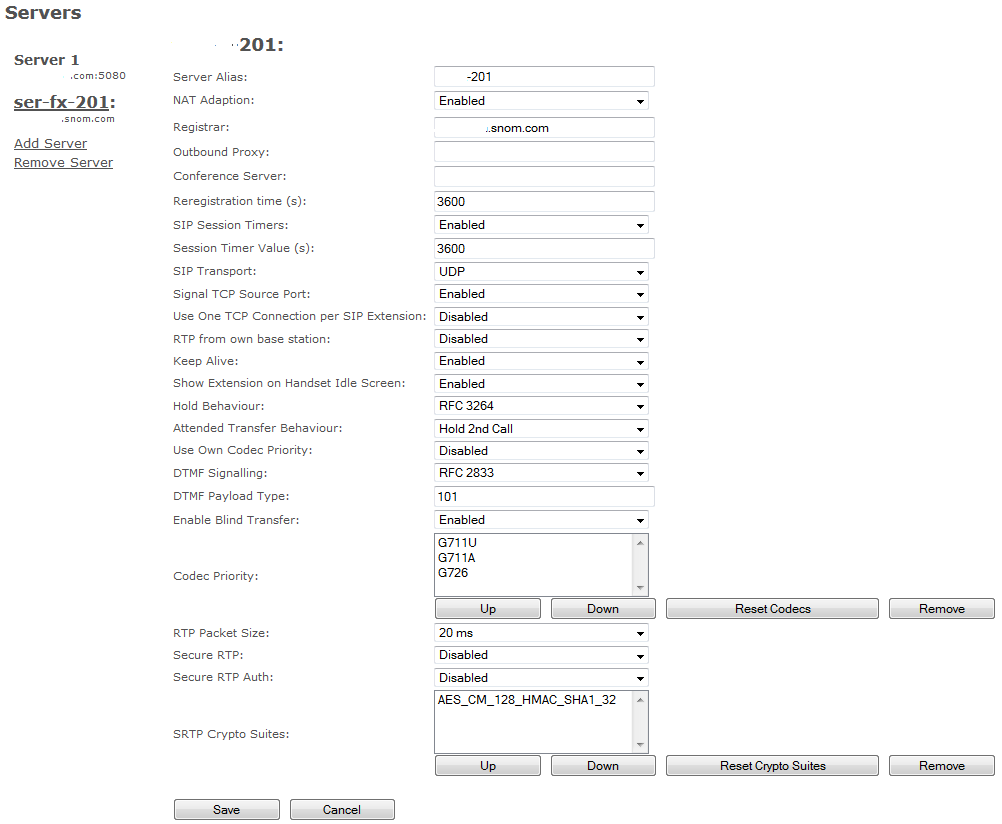The height and width of the screenshot is (824, 1002).
Task: Click the Outbound Proxy input field
Action: click(x=544, y=152)
